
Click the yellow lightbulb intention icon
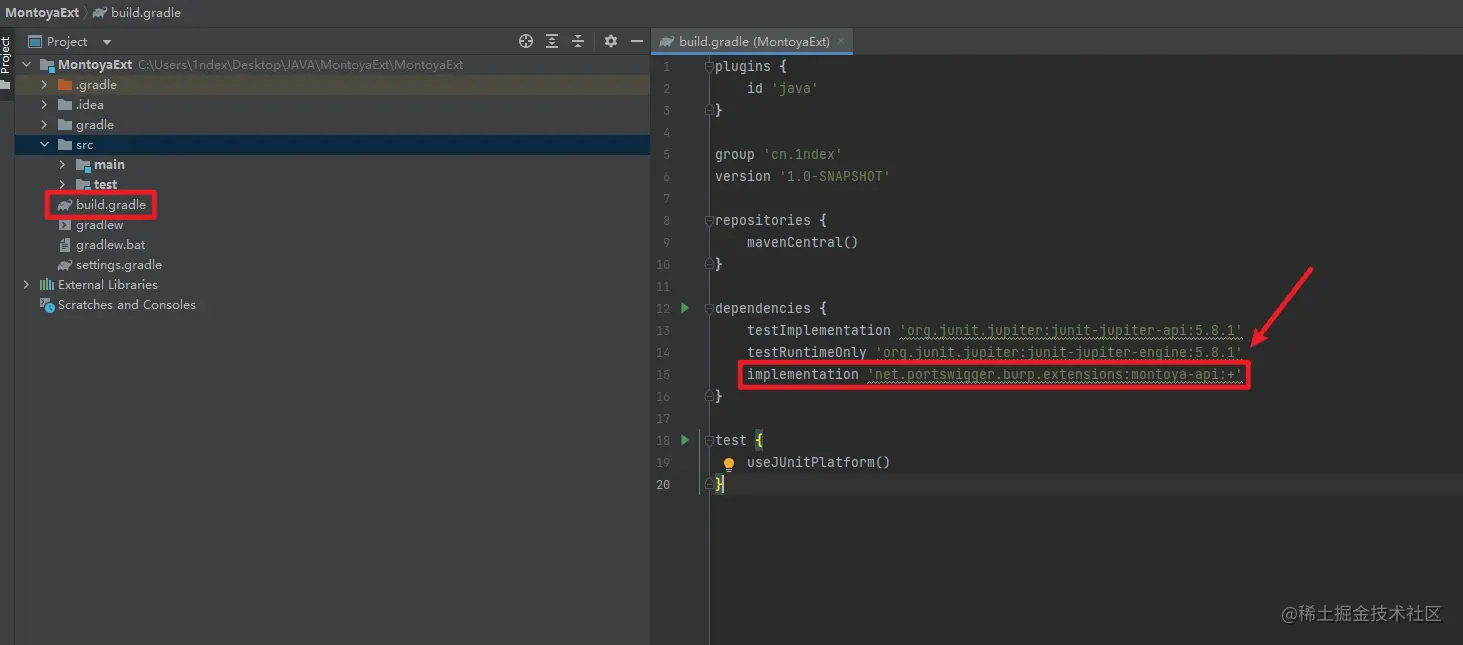[x=729, y=464]
